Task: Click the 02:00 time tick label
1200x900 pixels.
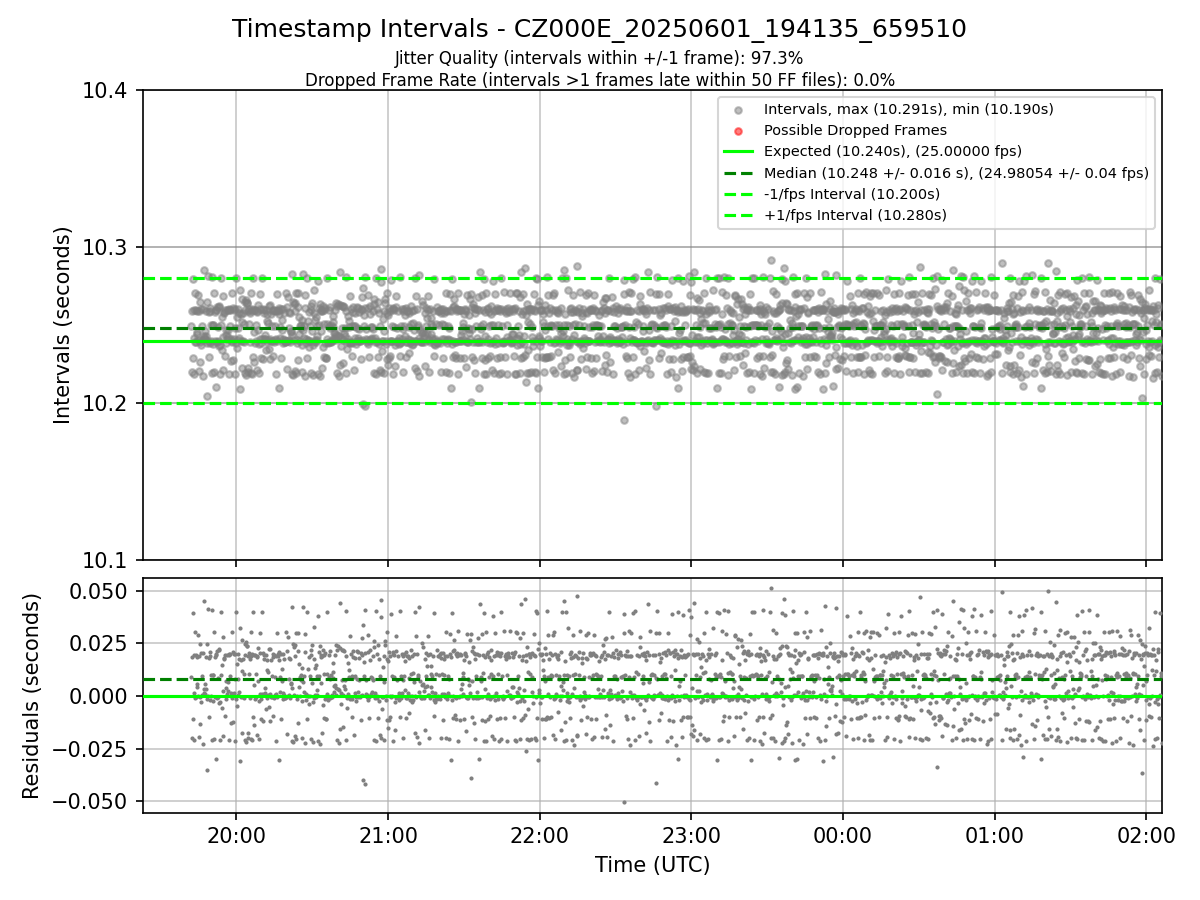Action: [1146, 834]
